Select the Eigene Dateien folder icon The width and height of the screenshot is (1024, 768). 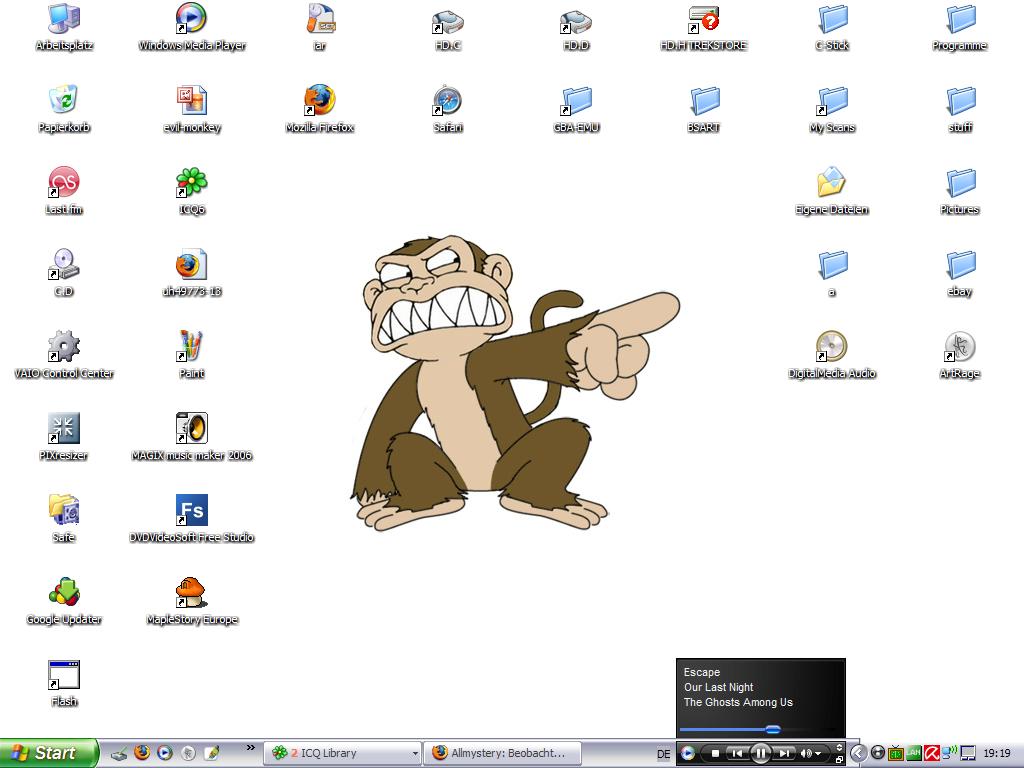(831, 192)
